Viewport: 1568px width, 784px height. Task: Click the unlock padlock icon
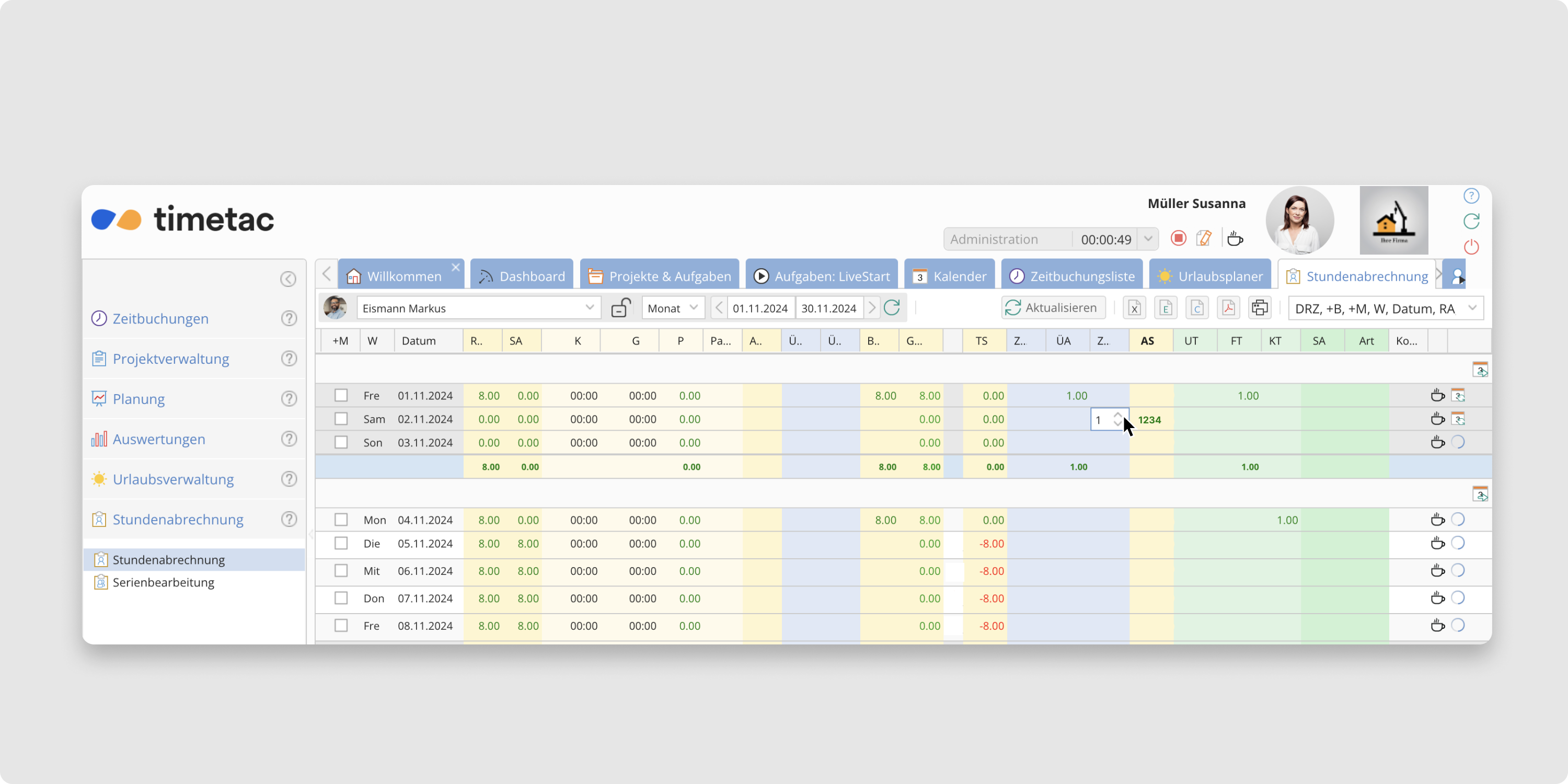click(620, 308)
